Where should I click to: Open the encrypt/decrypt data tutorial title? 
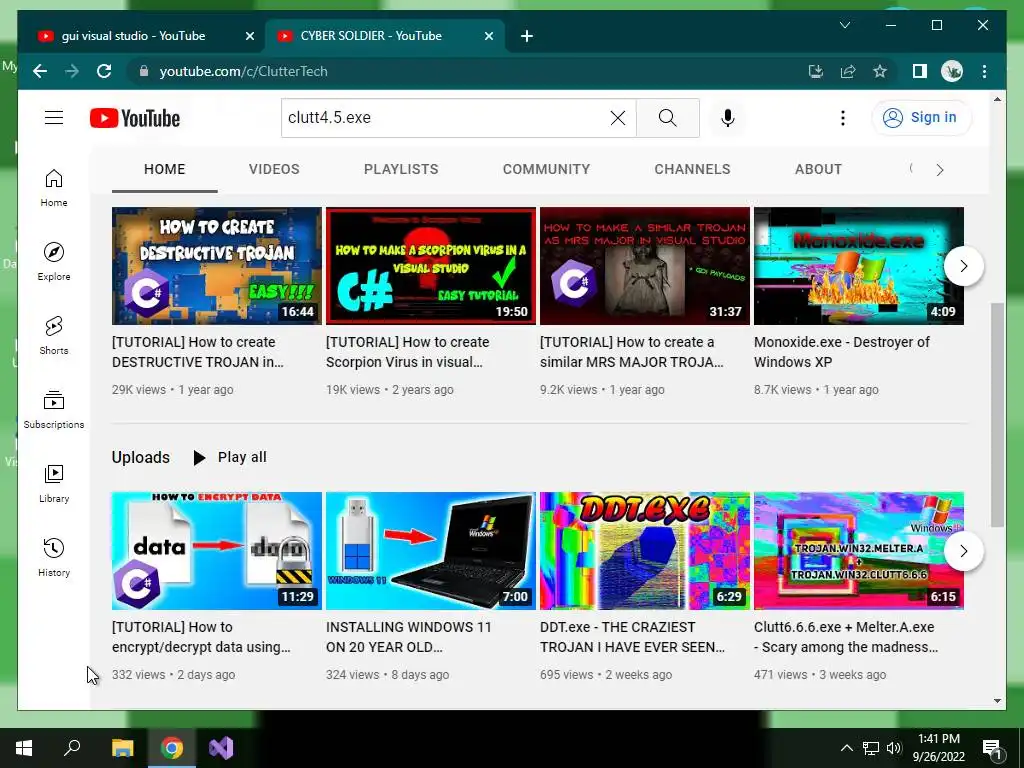click(201, 637)
